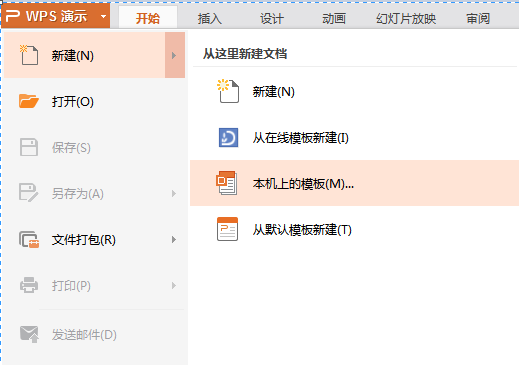Viewport: 519px width, 365px height.
Task: Choose 新建(N) in the left file menu
Action: [x=85, y=55]
